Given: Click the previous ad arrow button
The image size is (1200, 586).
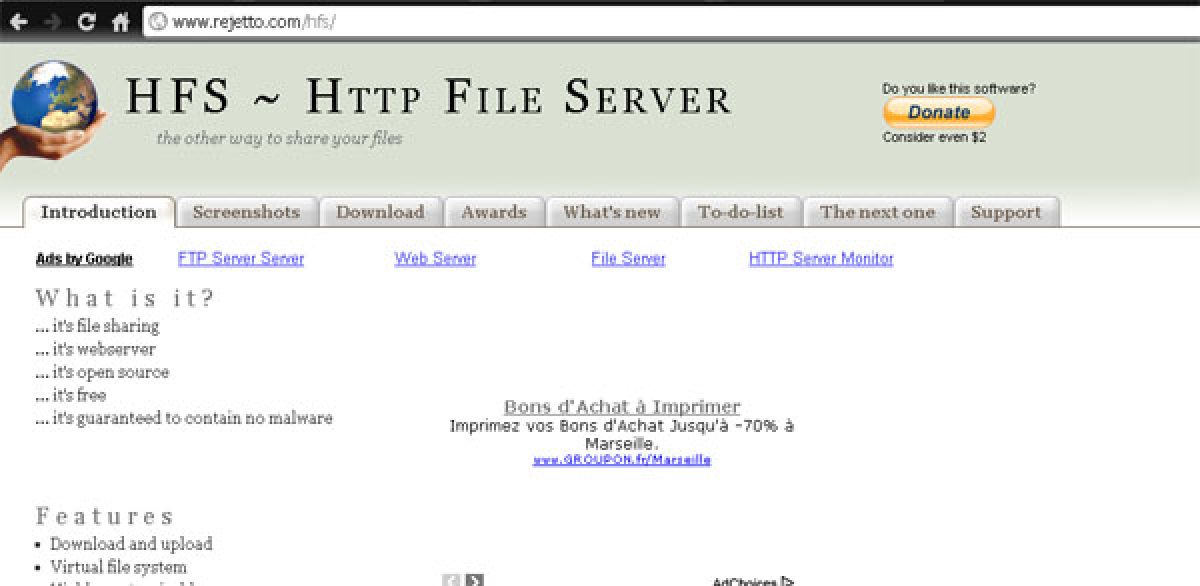Looking at the screenshot, I should 452,580.
